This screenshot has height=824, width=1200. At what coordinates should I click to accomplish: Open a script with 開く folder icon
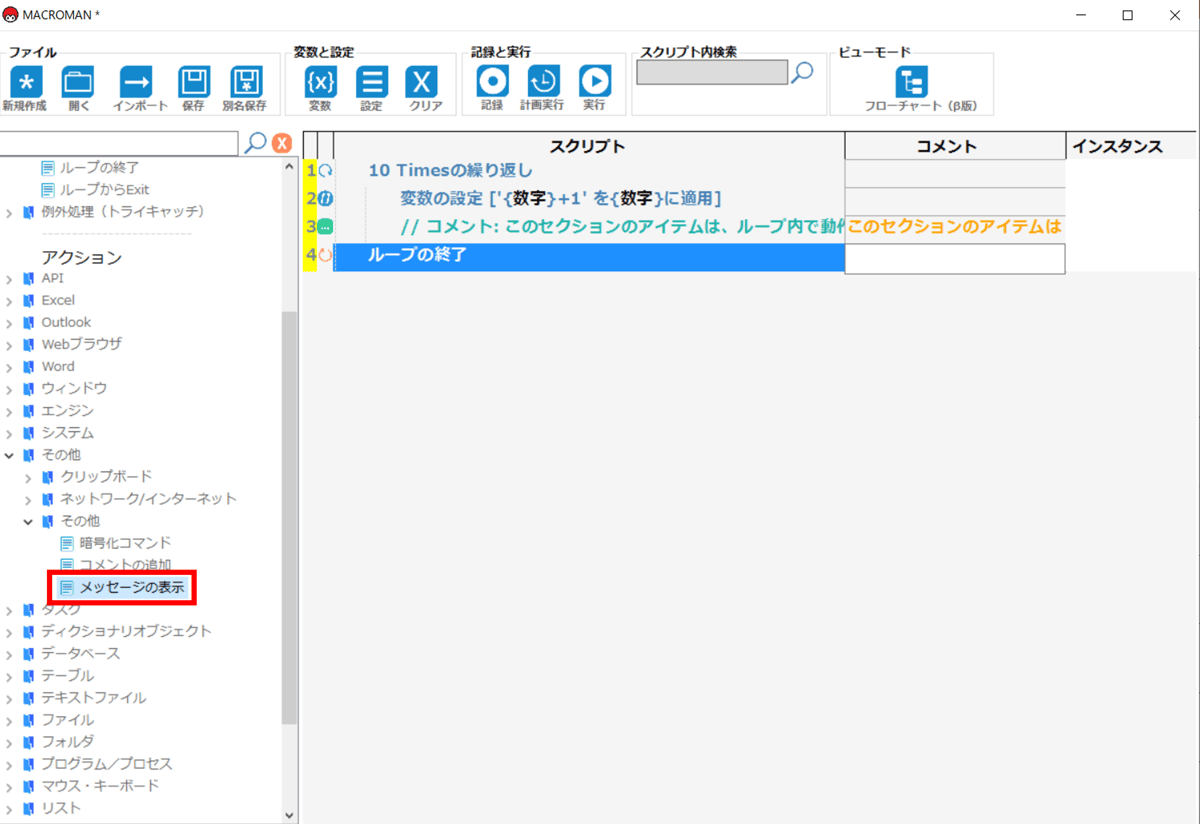pos(78,83)
